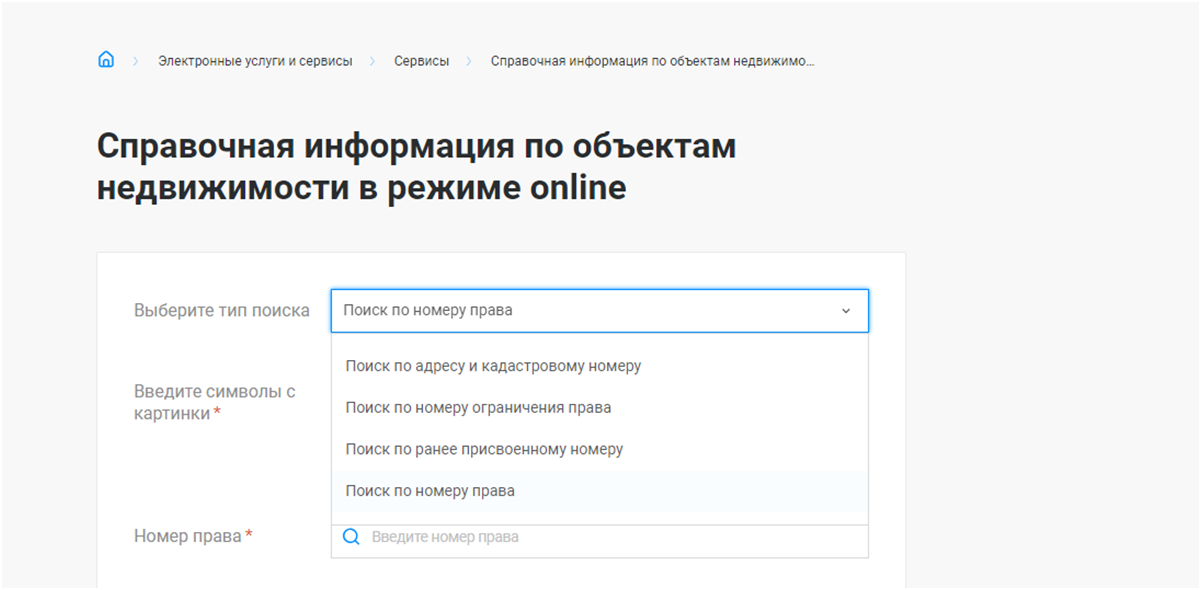1201x590 pixels.
Task: Click the "Номер права" field label
Action: (x=187, y=537)
